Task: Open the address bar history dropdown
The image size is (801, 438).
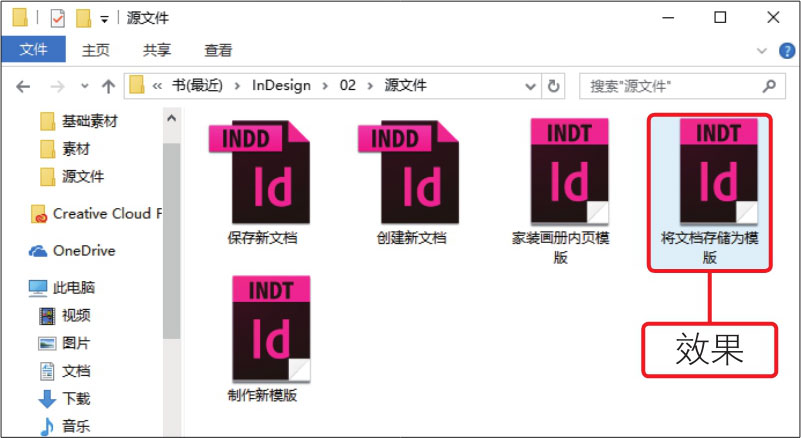Action: tap(531, 86)
